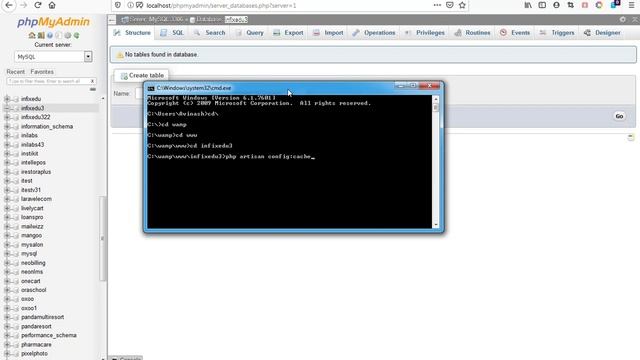Click the browser address bar
The width and height of the screenshot is (640, 360).
(x=286, y=5)
